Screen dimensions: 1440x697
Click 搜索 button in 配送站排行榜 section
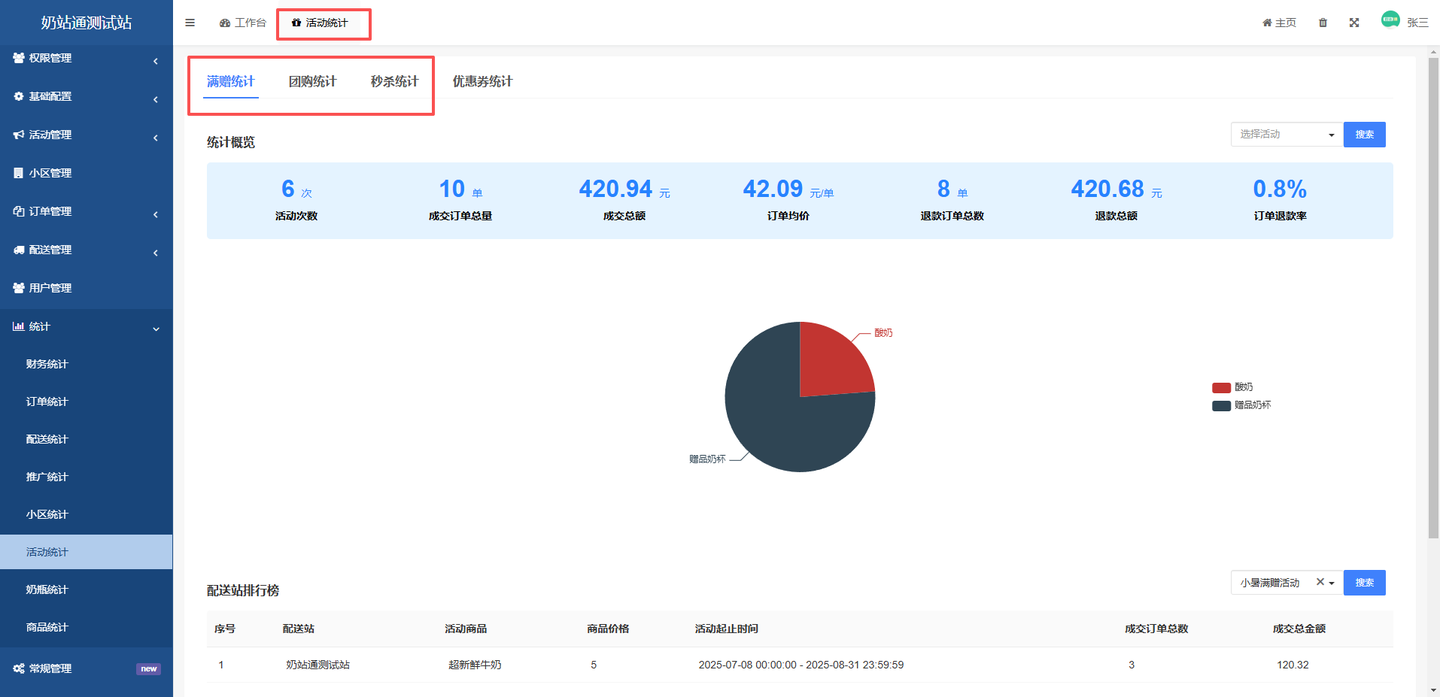1364,583
